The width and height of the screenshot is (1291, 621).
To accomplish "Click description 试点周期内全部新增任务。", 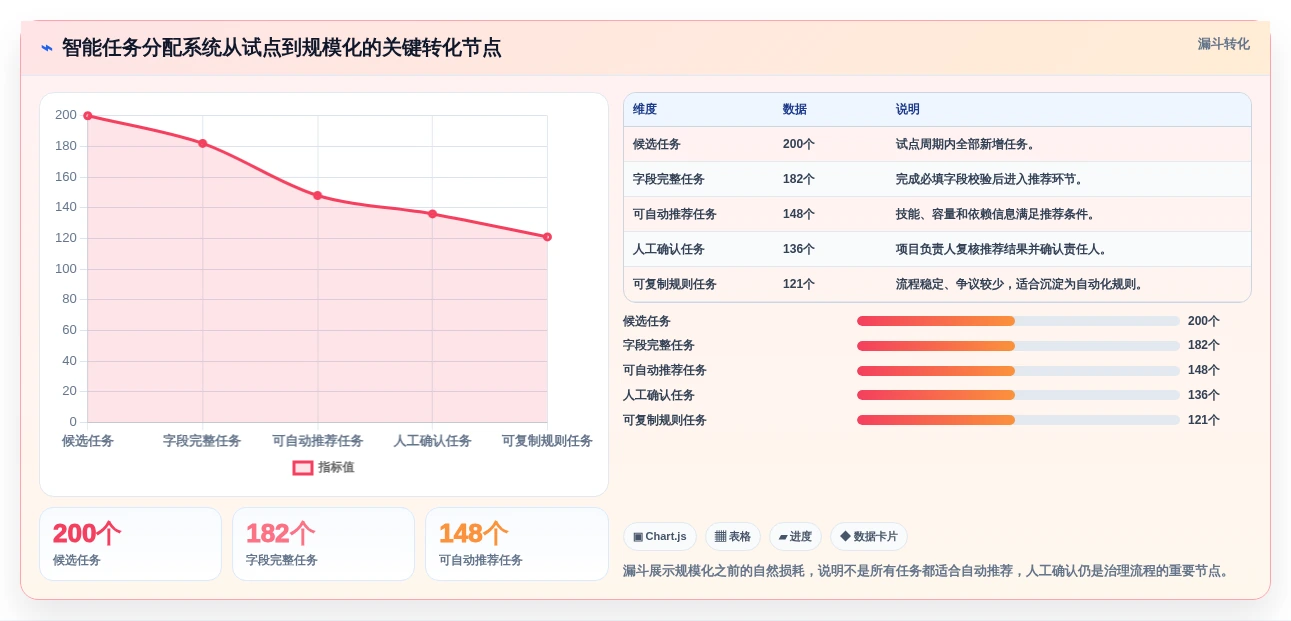I will tap(966, 144).
